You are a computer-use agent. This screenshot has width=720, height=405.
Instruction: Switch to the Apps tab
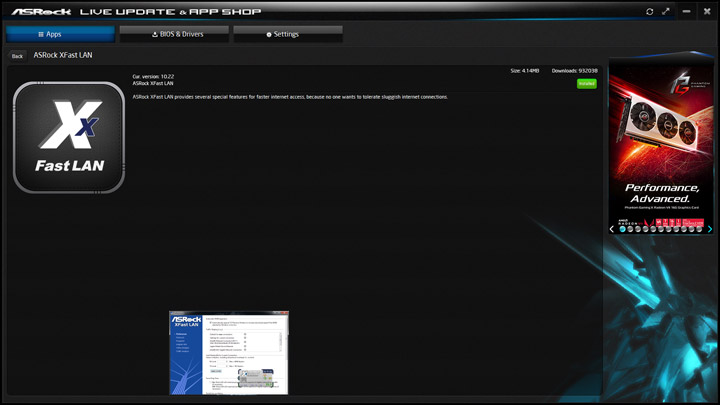coord(60,34)
